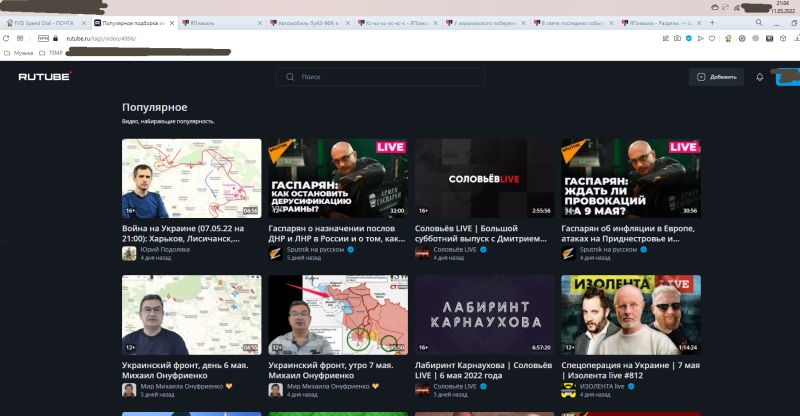Click the snapshot camera icon in the toolbar
The height and width of the screenshot is (416, 800).
click(x=677, y=38)
